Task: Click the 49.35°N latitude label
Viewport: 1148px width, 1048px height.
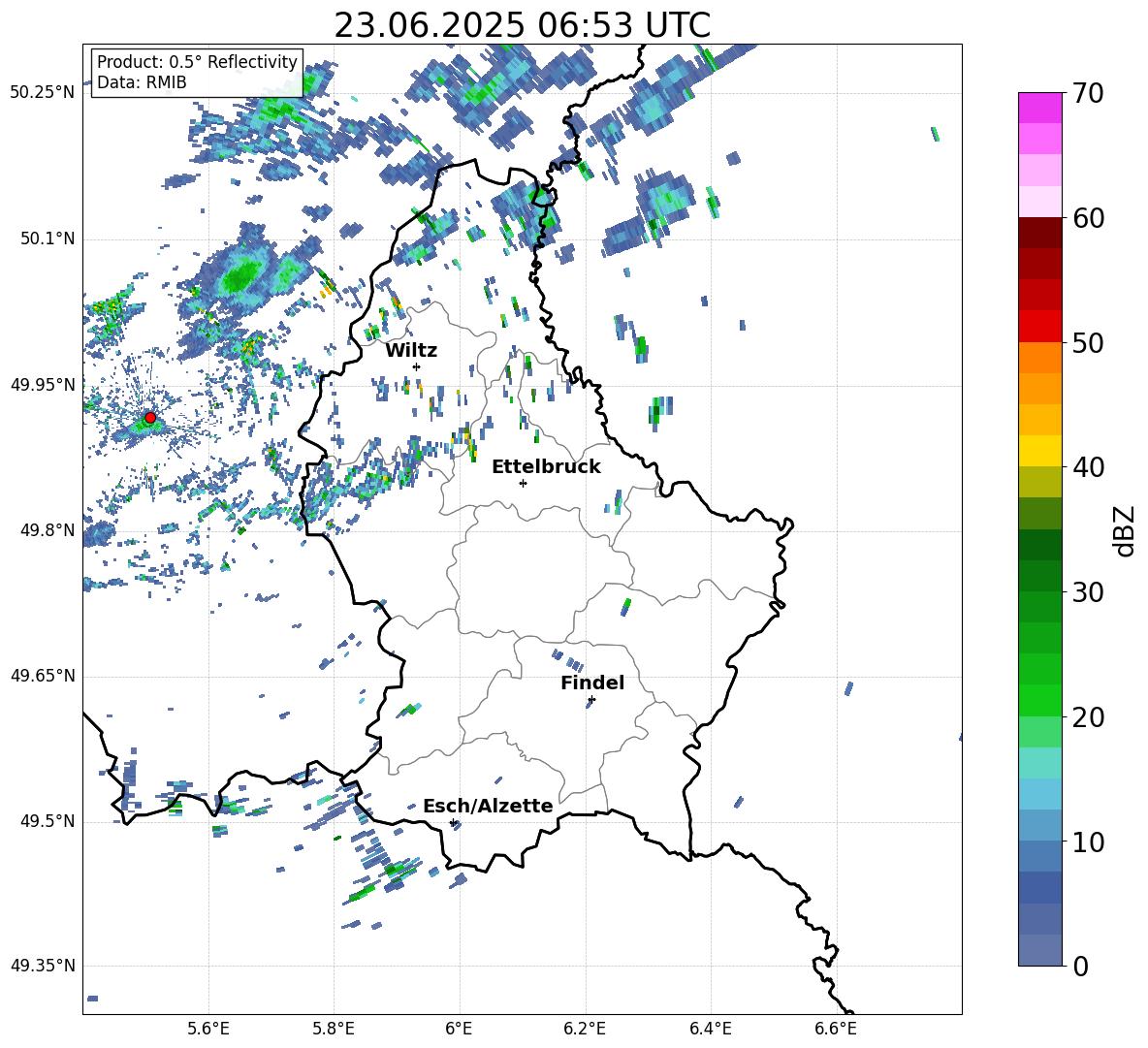Action: click(43, 966)
